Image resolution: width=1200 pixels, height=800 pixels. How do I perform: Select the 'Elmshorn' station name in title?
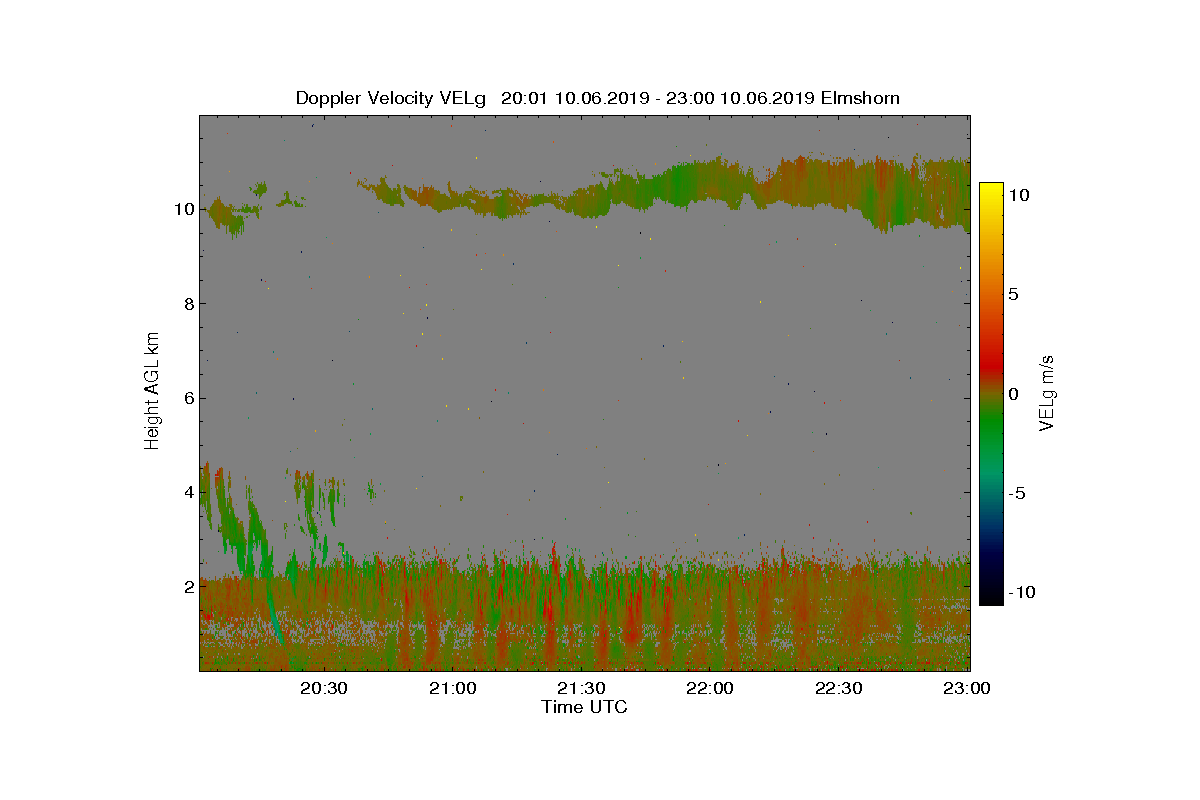859,98
